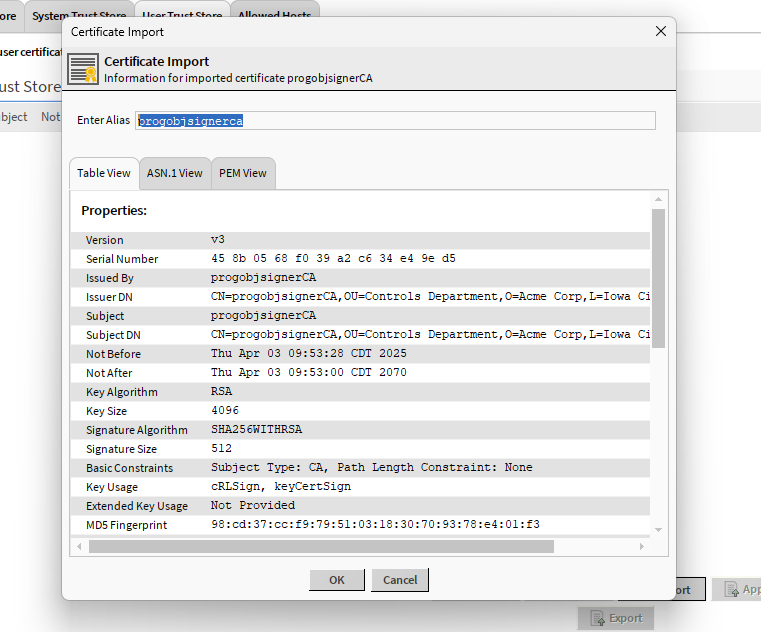Select the Table View tab

click(x=104, y=173)
